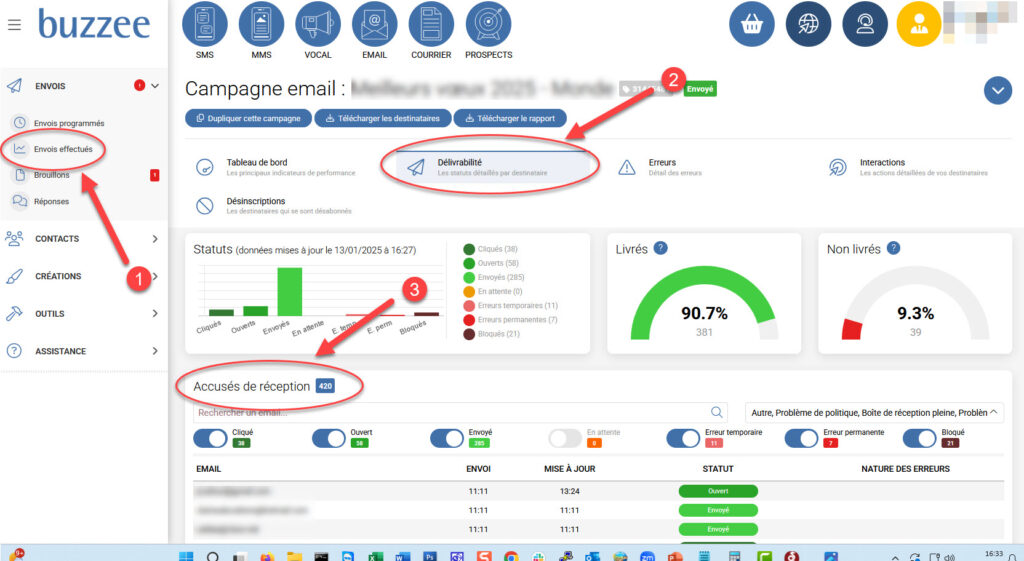Launch Chrome from the taskbar
The height and width of the screenshot is (561, 1024).
[x=511, y=556]
